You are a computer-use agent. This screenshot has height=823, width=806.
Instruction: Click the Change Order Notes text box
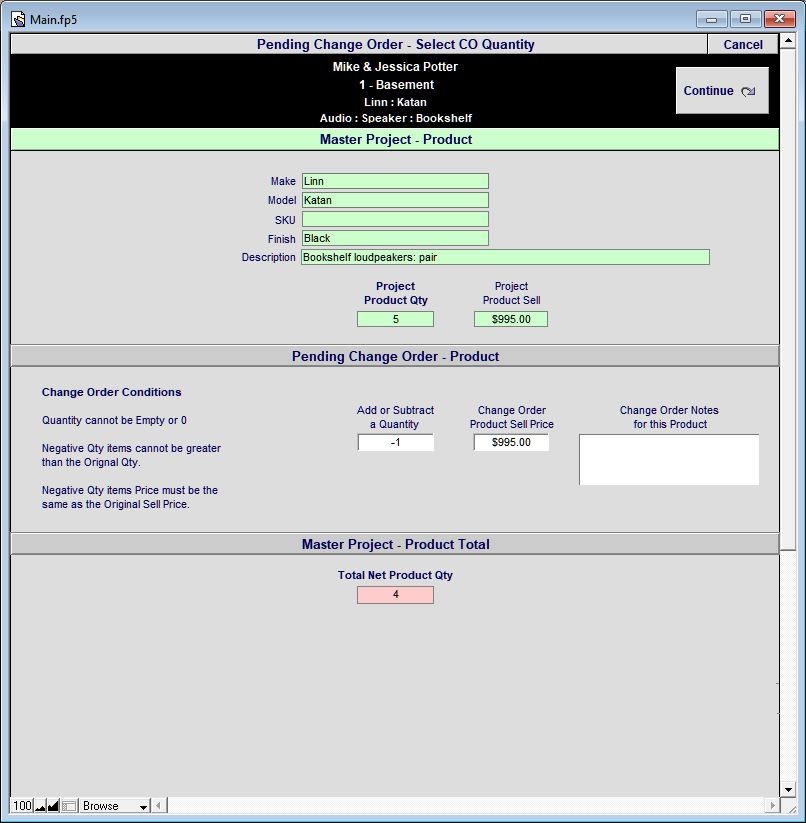[669, 460]
